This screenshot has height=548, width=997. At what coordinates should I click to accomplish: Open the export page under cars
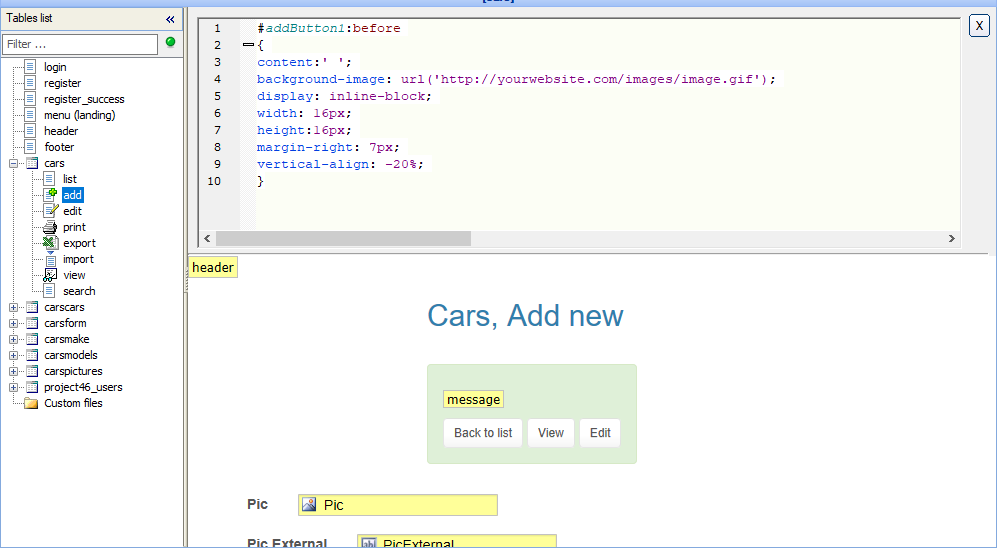coord(79,243)
